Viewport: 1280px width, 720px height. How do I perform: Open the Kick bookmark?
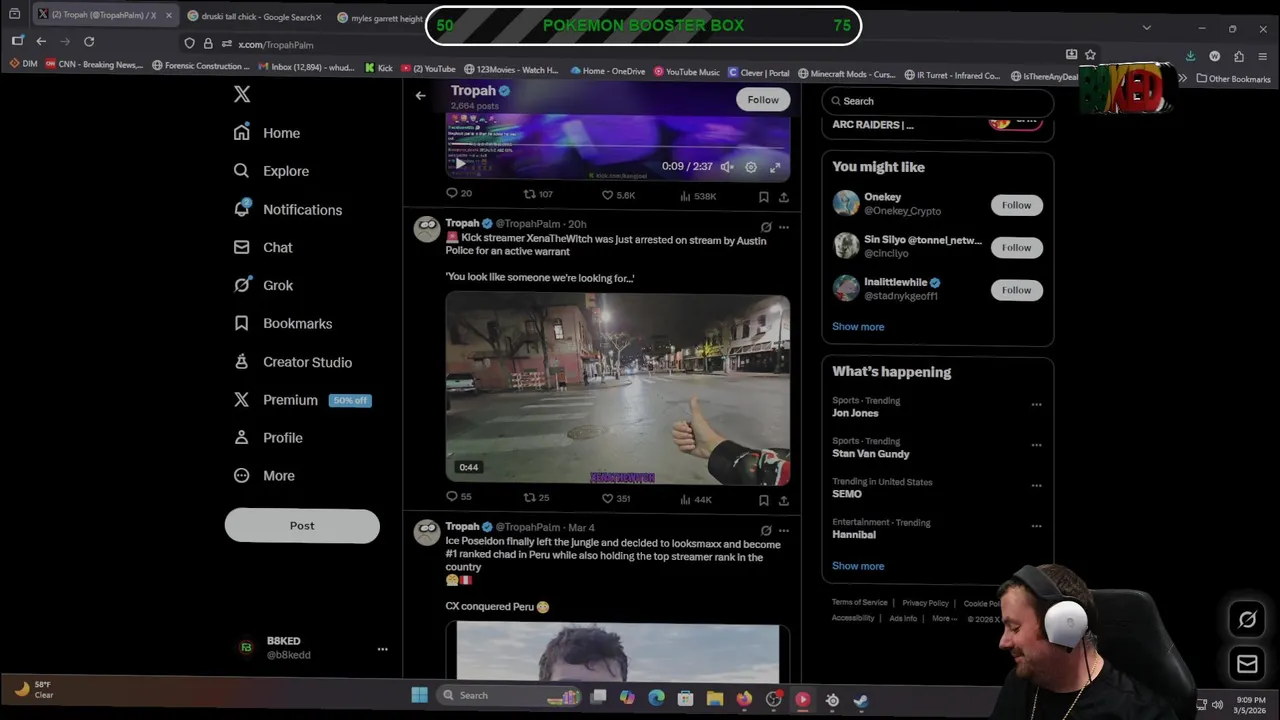point(378,69)
